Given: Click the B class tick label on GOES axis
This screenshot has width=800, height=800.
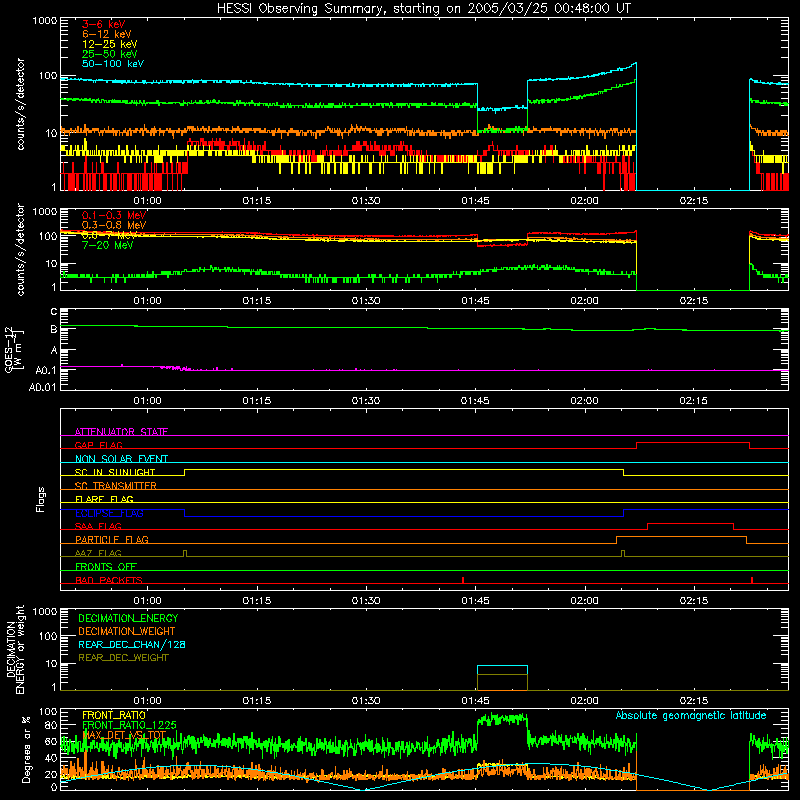Looking at the screenshot, I should click(54, 330).
